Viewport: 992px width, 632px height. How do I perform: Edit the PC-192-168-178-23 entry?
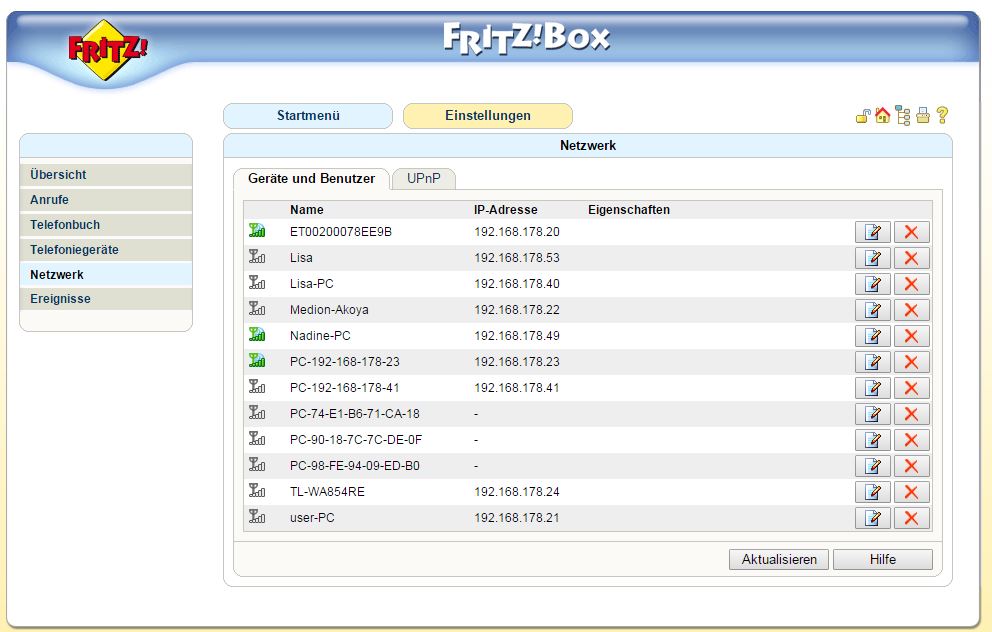coord(872,362)
